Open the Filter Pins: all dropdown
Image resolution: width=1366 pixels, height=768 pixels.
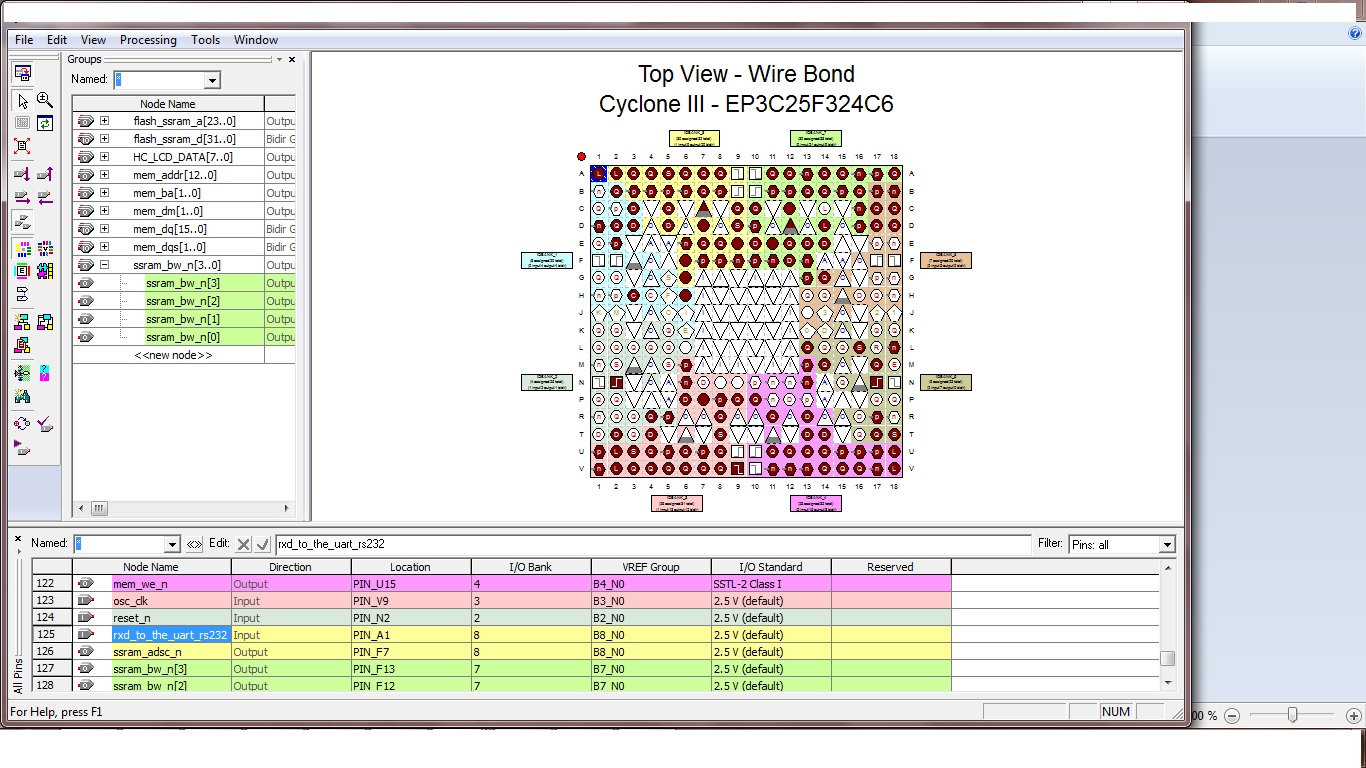(x=1166, y=544)
